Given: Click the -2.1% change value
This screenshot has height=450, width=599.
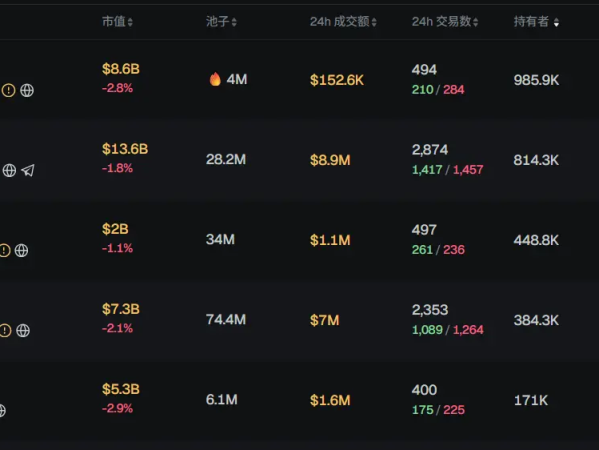Looking at the screenshot, I should point(117,328).
